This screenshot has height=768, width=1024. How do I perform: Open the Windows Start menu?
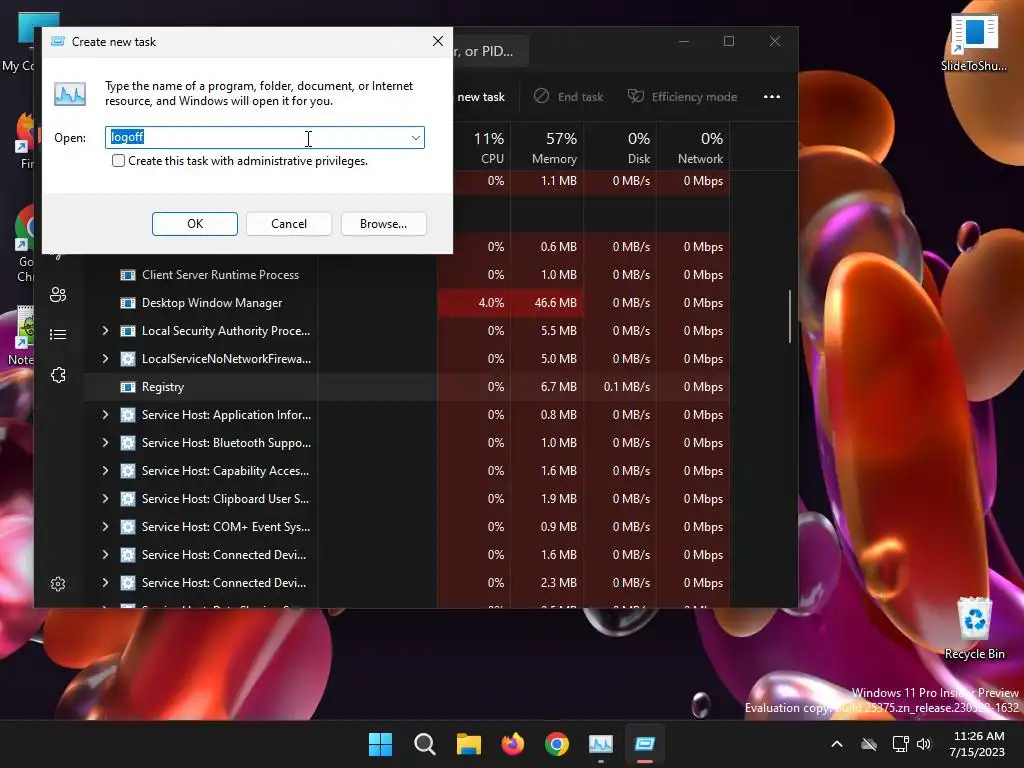tap(381, 744)
